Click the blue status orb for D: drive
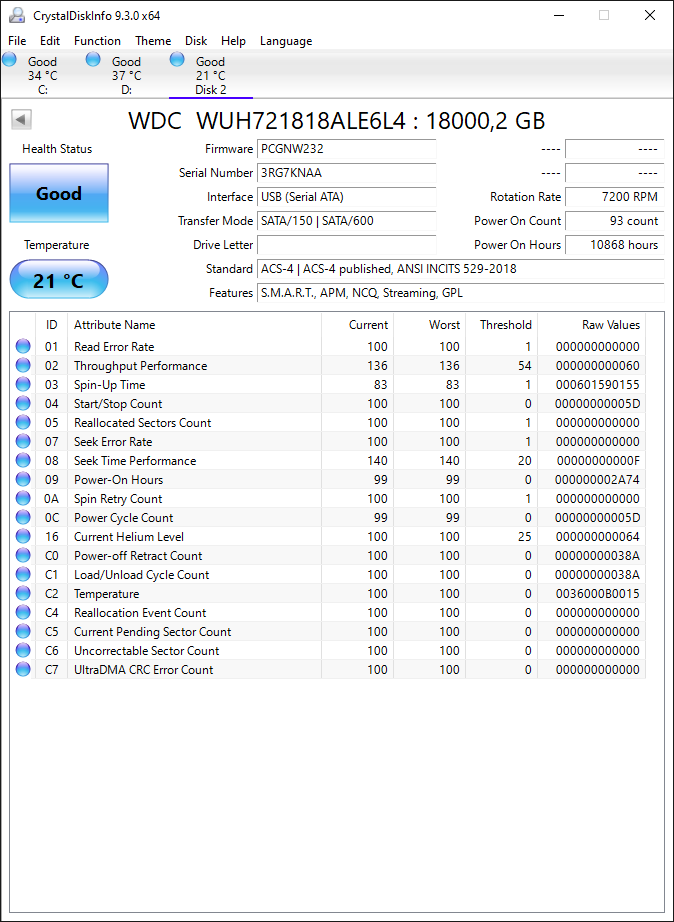The image size is (674, 922). click(93, 59)
